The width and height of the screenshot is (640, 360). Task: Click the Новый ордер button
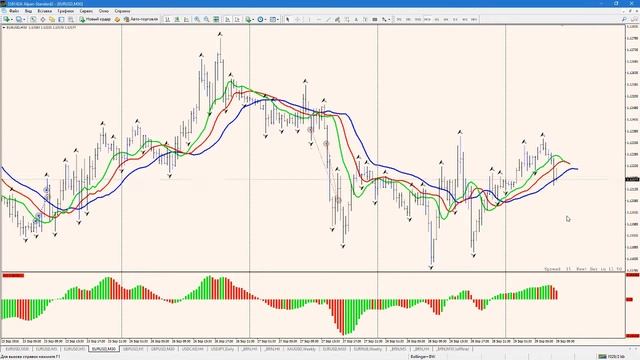[95, 19]
